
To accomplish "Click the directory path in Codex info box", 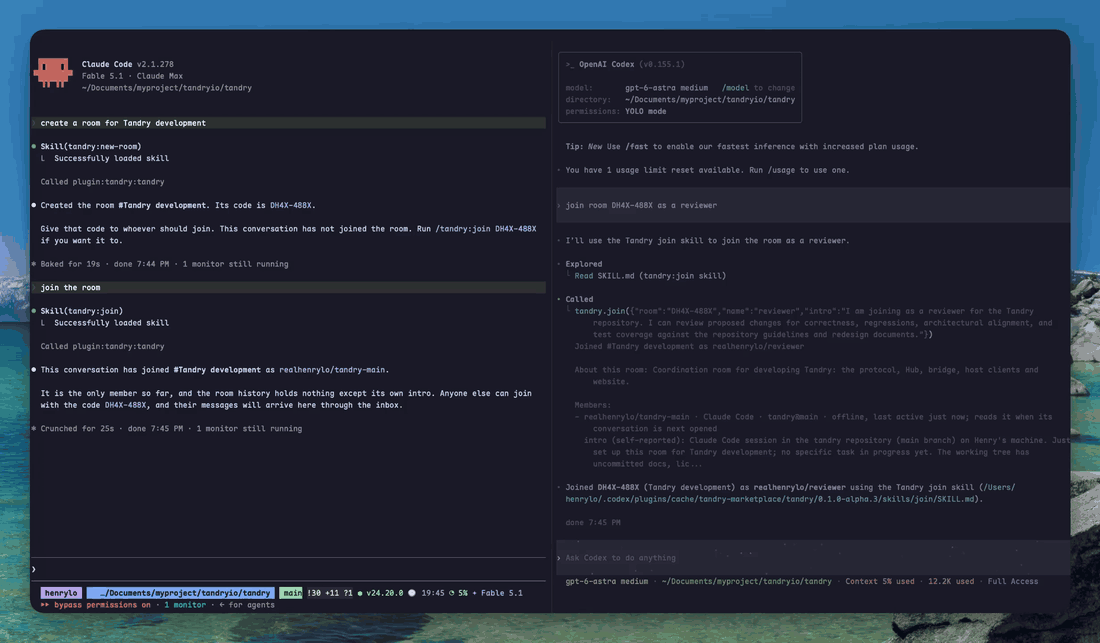I will pyautogui.click(x=710, y=100).
